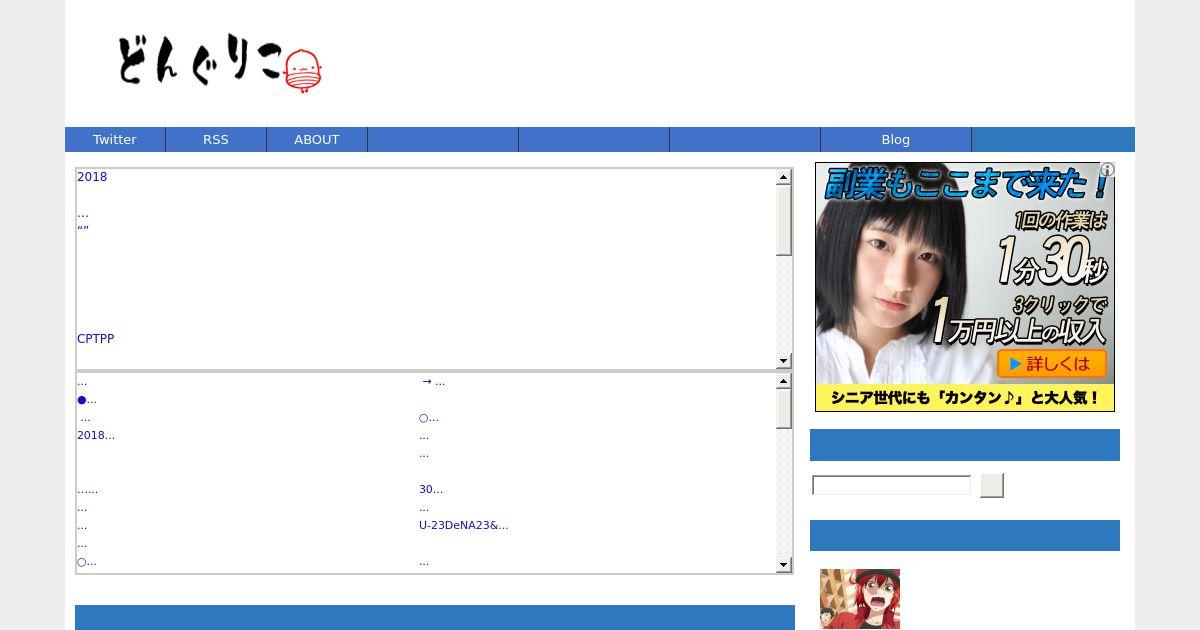
Task: Open the quotation marks link in upper list
Action: click(83, 230)
